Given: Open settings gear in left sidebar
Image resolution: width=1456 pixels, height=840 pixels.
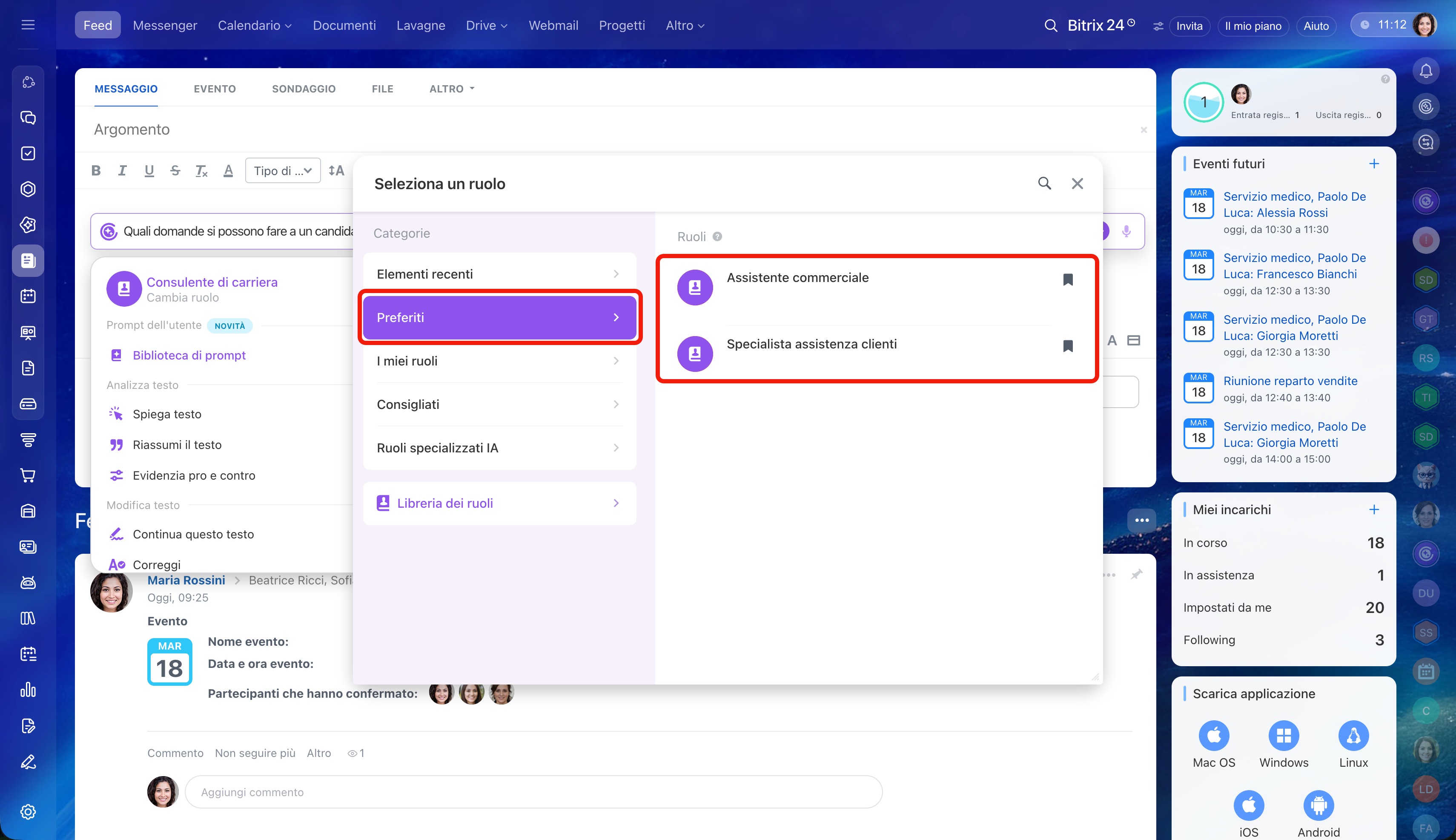Looking at the screenshot, I should click(x=28, y=812).
